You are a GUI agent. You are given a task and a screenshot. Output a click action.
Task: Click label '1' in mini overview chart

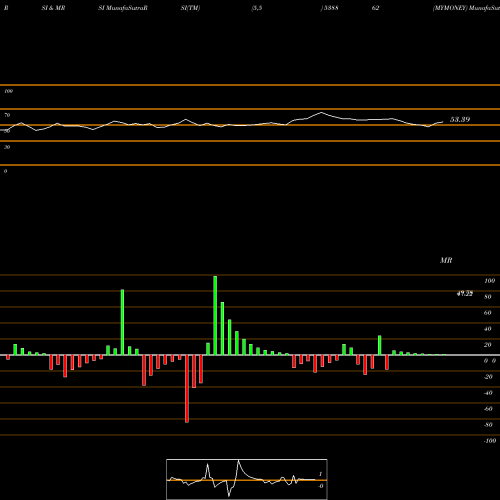click(320, 474)
